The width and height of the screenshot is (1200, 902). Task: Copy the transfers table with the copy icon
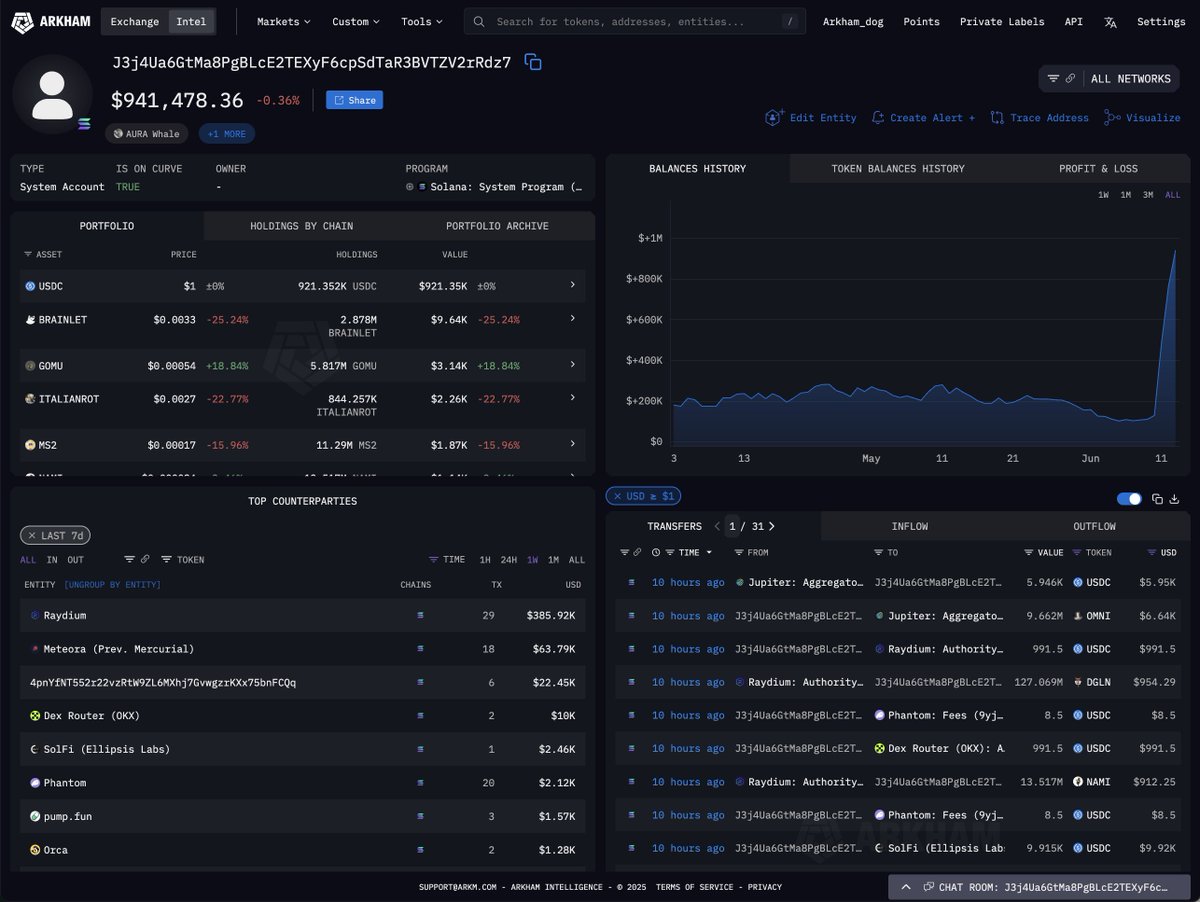click(x=1157, y=499)
